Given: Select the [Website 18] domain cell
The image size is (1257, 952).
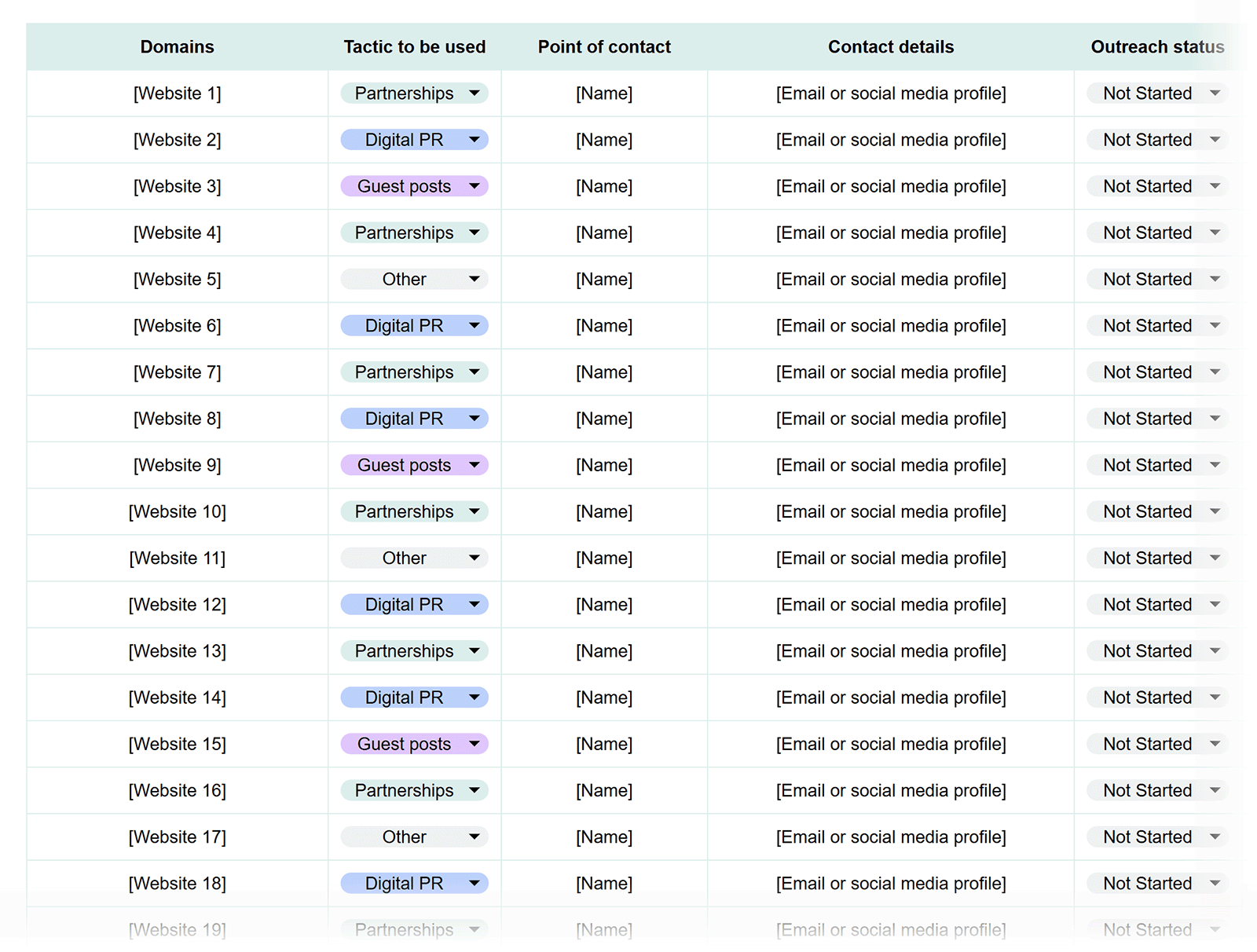Looking at the screenshot, I should pos(178,883).
